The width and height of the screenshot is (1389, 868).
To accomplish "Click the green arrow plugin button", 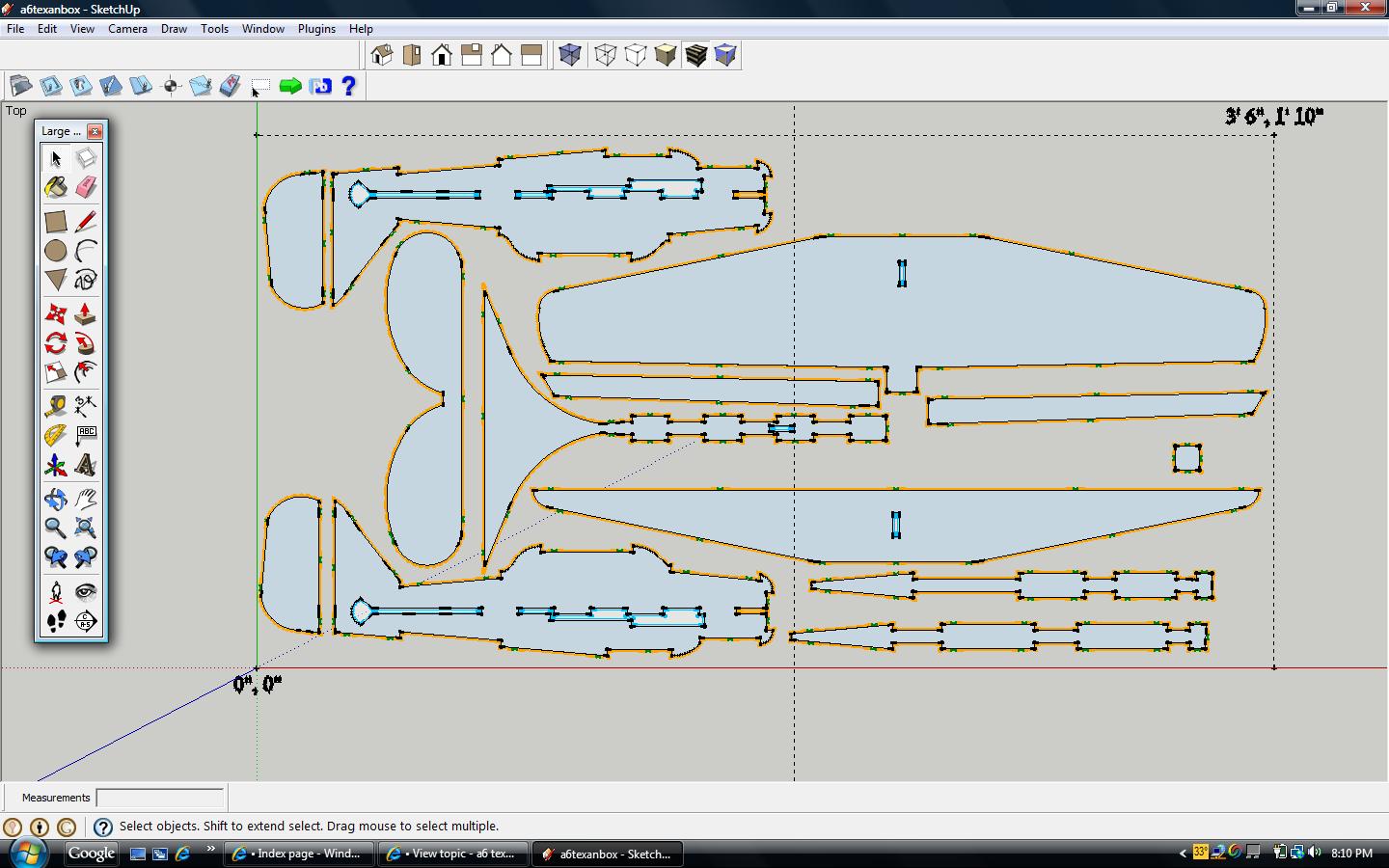I will 289,87.
